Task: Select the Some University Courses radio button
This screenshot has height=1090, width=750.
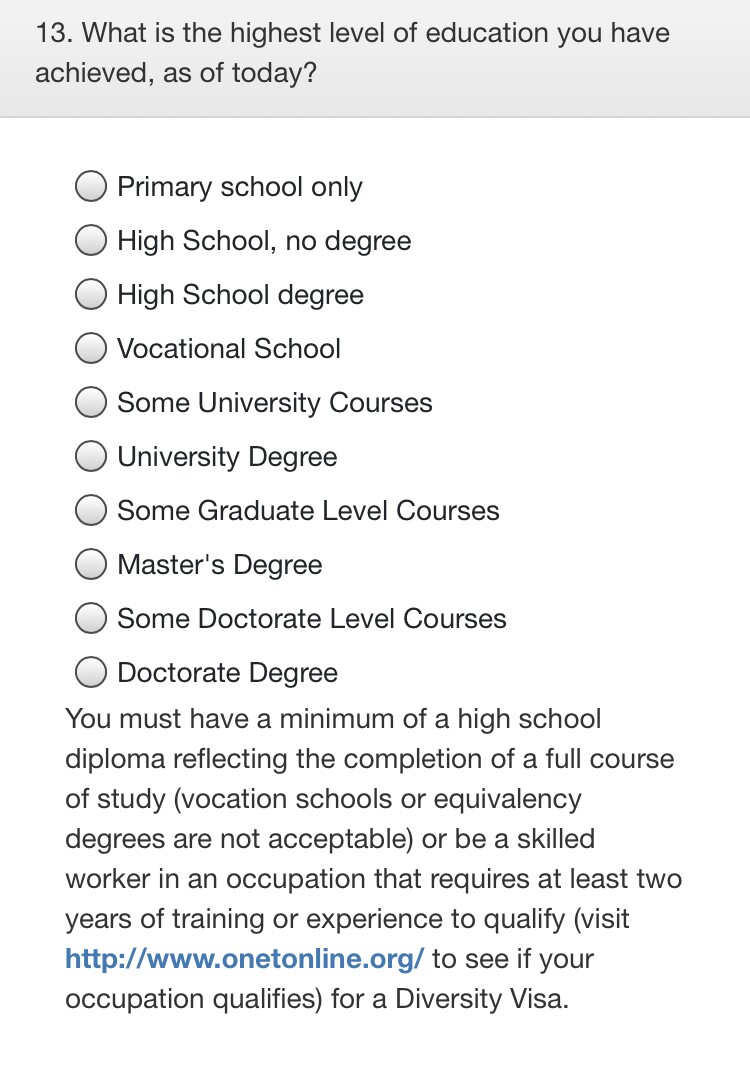Action: click(91, 403)
